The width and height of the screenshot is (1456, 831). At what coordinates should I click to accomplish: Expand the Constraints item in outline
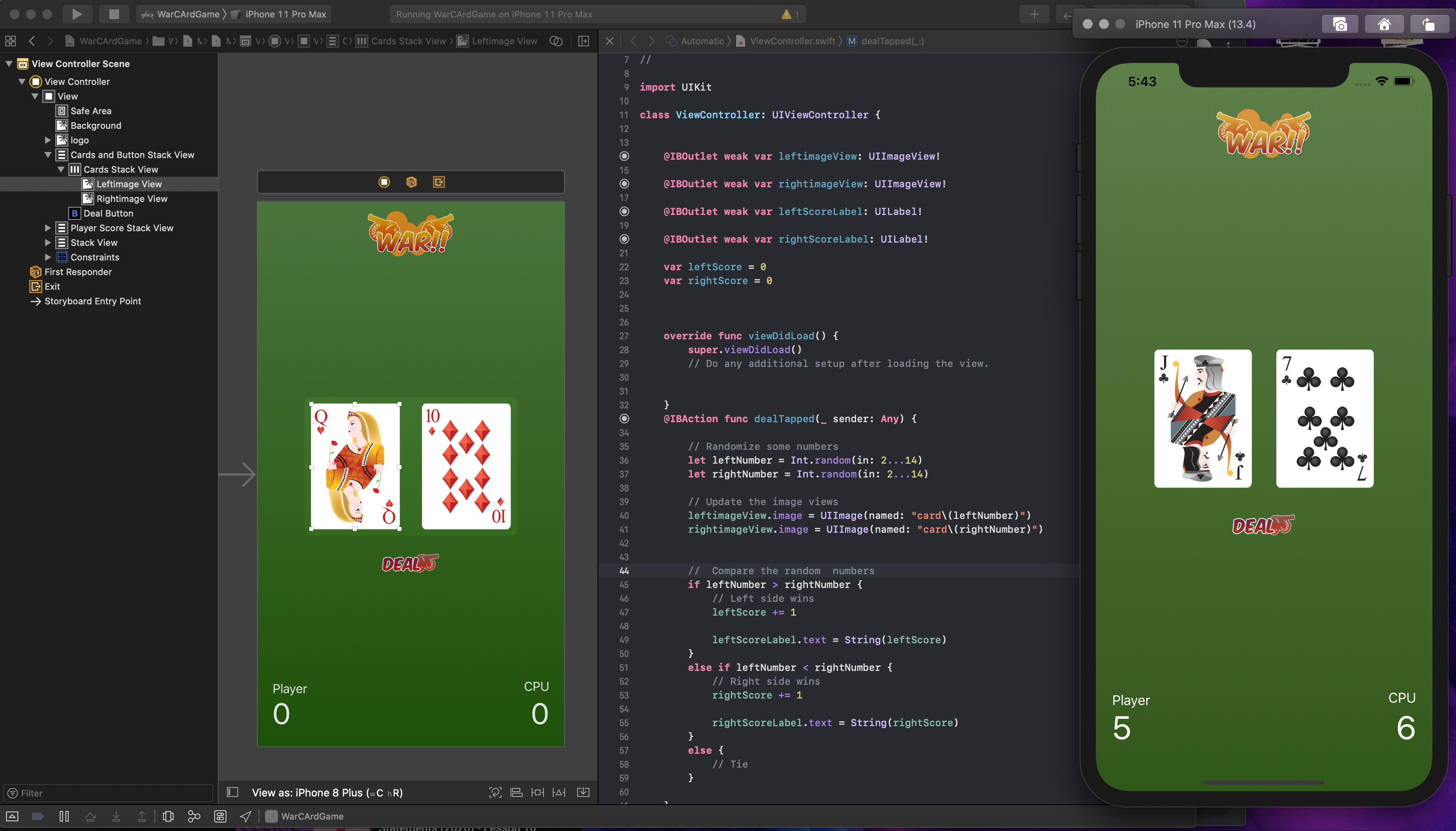point(48,257)
